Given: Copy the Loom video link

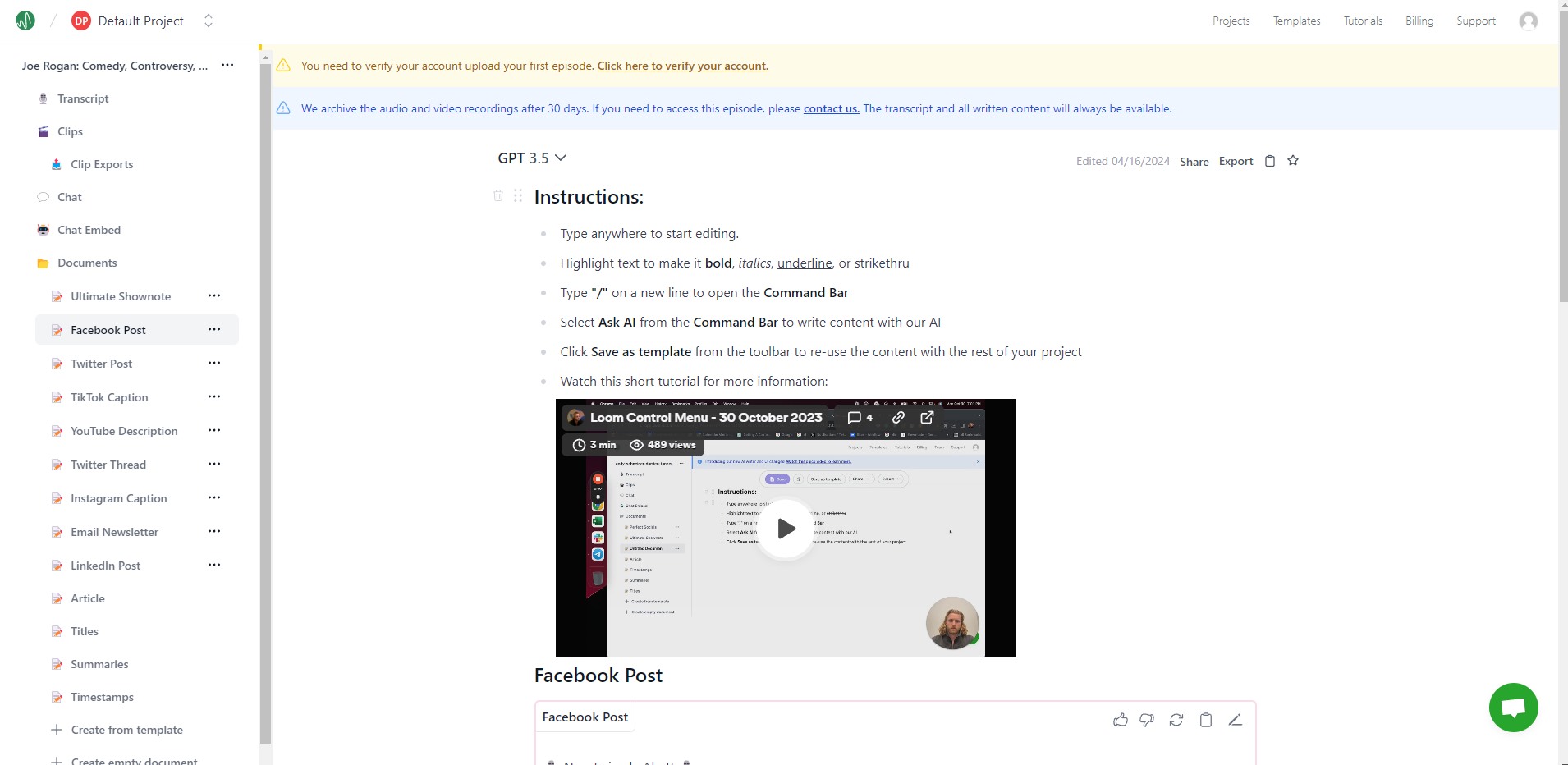Looking at the screenshot, I should (898, 418).
